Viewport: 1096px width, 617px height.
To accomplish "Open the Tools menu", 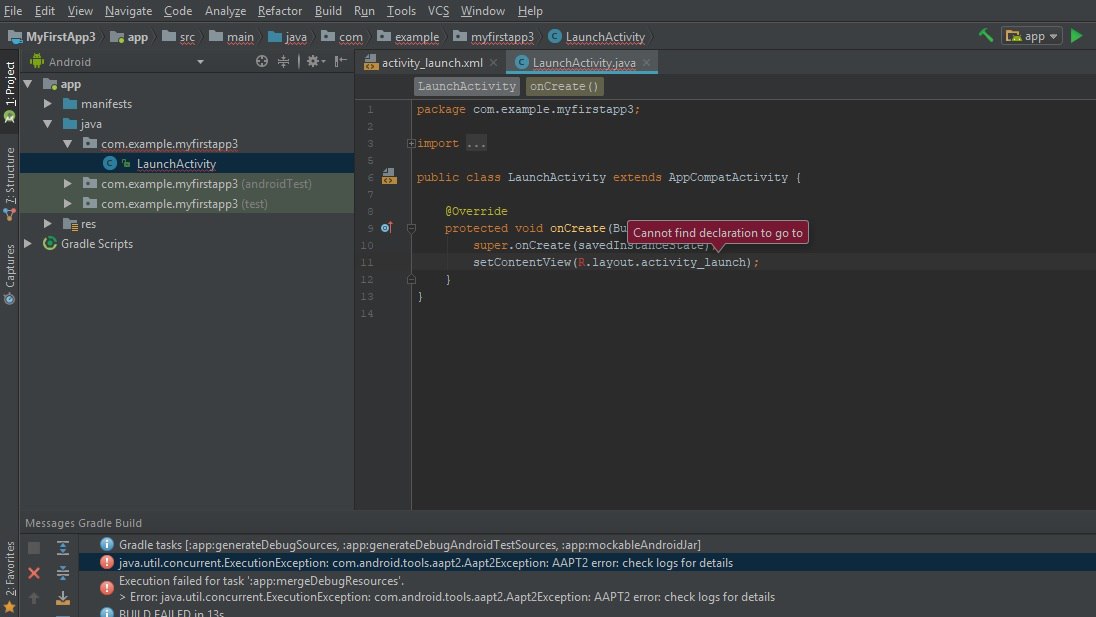I will 401,10.
